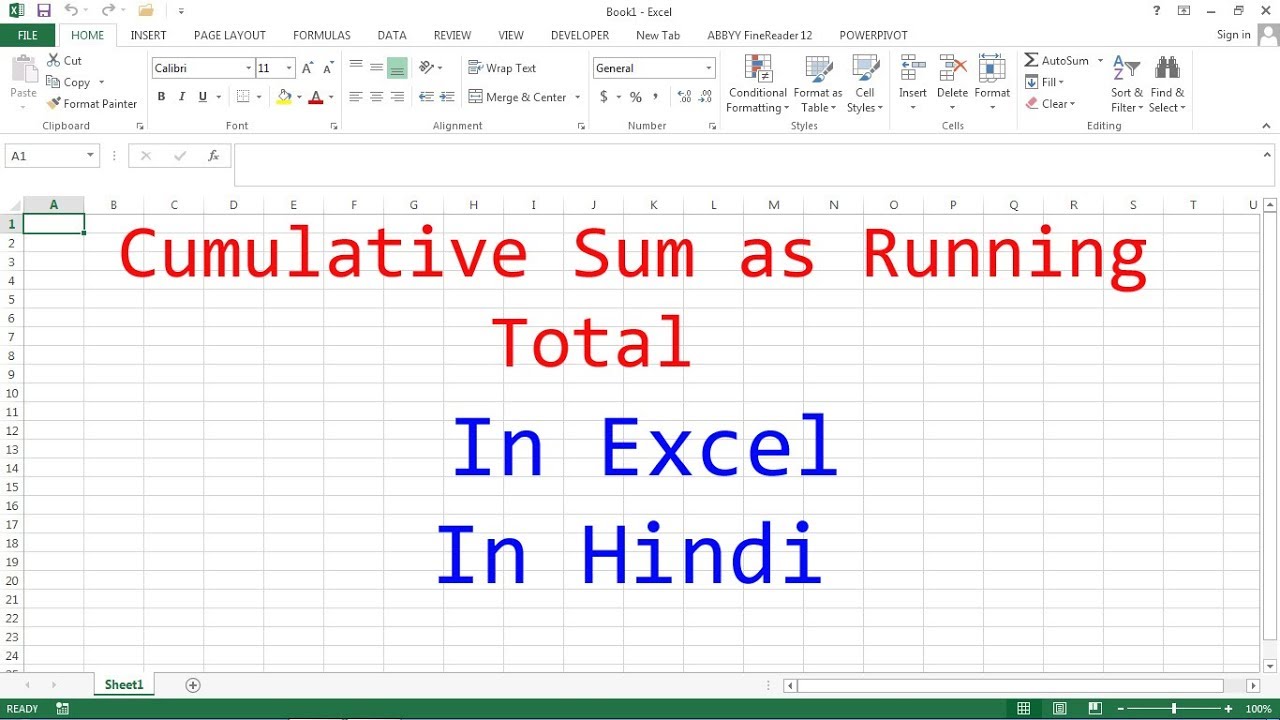Screen dimensions: 1280x720
Task: Click the Delete cells icon
Action: coord(952,68)
